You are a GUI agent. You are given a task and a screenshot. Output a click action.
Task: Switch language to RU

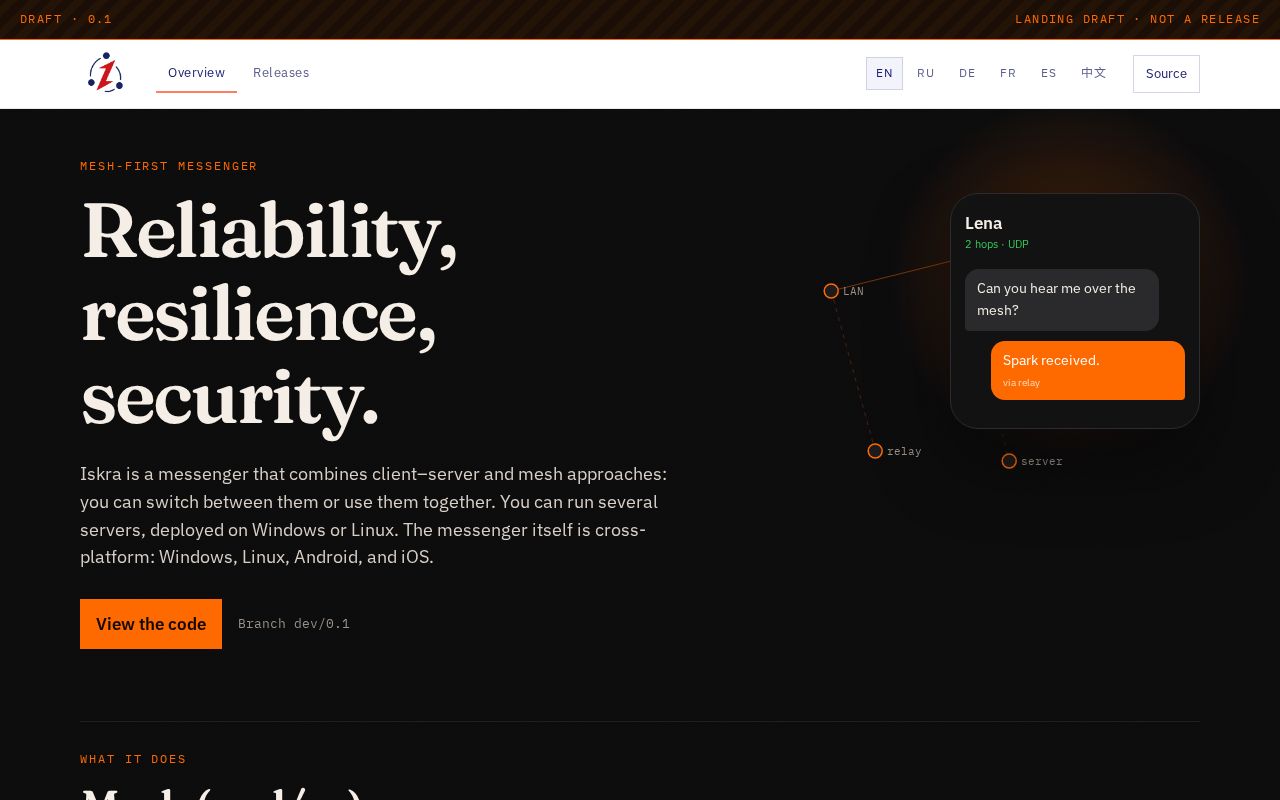[926, 73]
